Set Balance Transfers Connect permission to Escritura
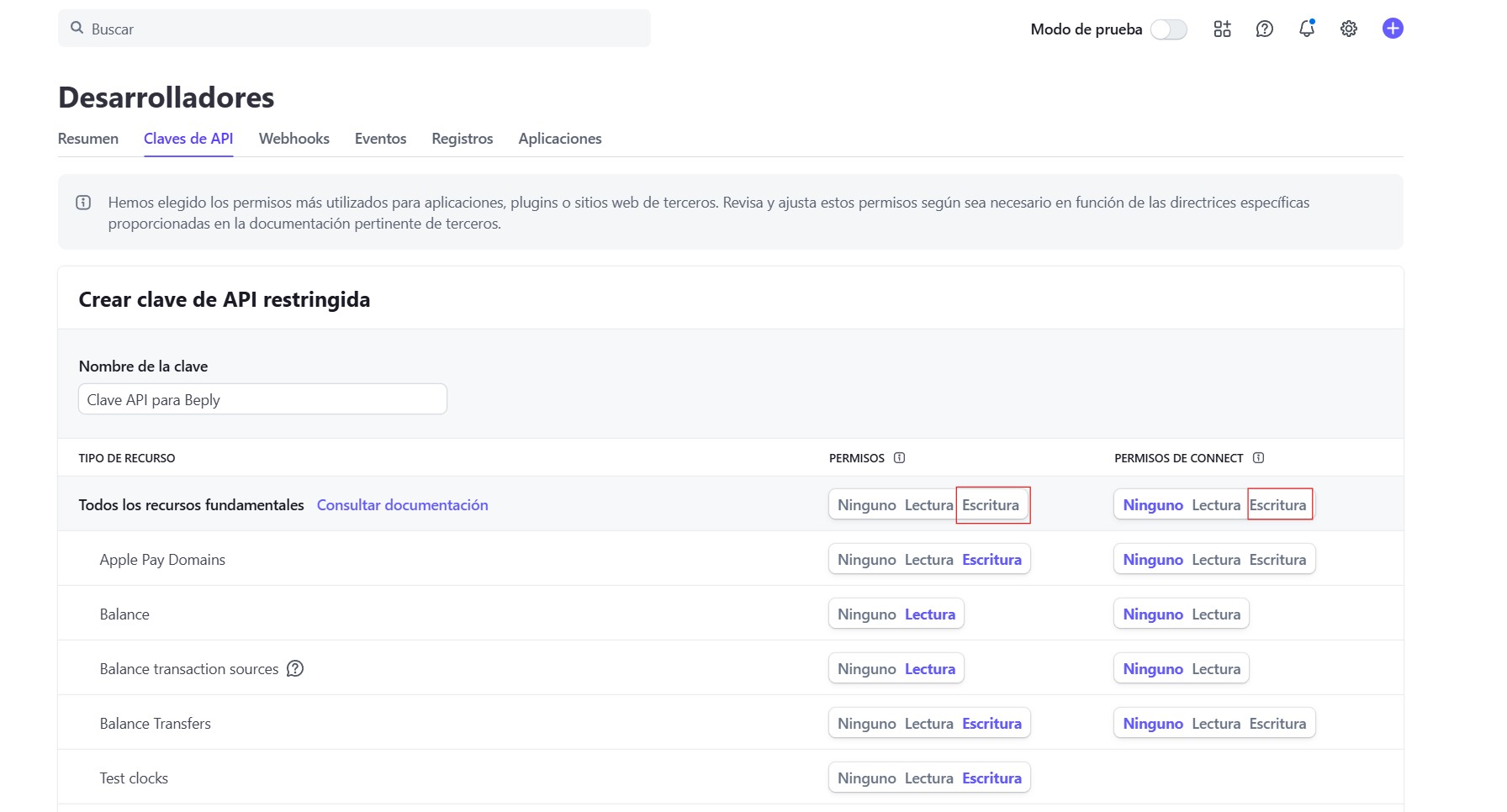 1278,724
